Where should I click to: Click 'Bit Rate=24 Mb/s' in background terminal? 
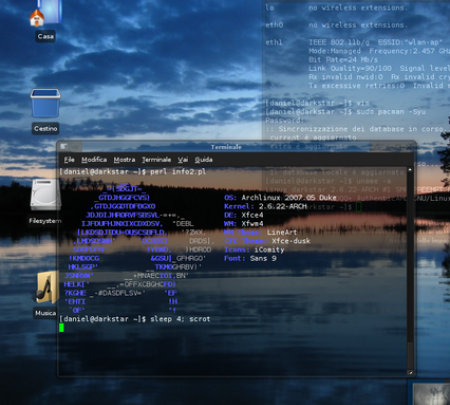click(x=343, y=60)
